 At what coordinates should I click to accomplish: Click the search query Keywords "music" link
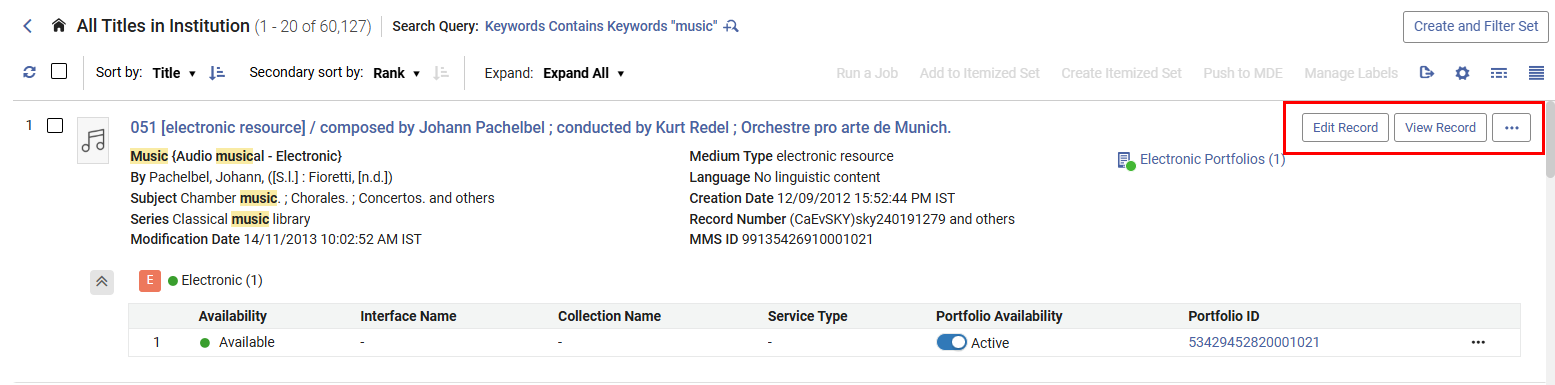[601, 26]
